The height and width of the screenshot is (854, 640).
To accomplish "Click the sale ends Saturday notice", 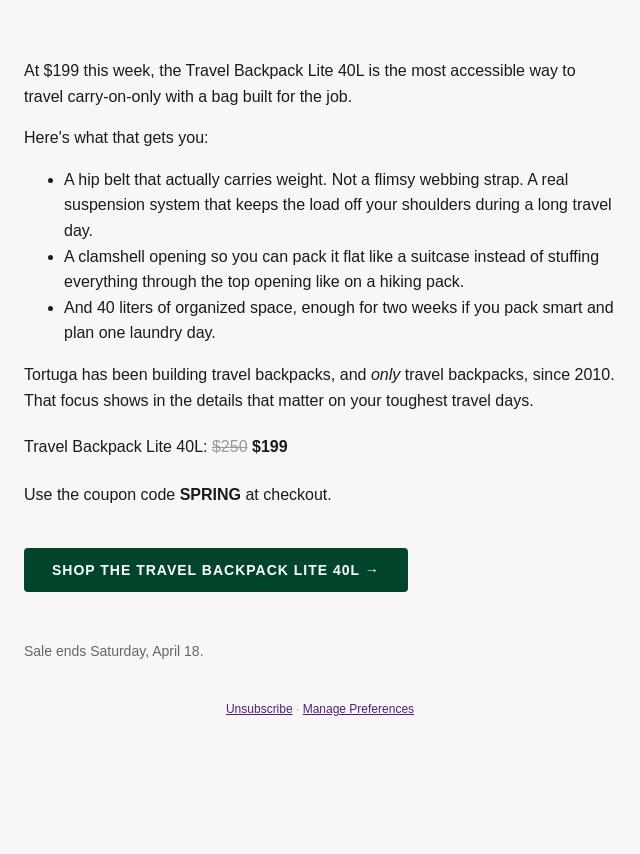I will pyautogui.click(x=114, y=651).
